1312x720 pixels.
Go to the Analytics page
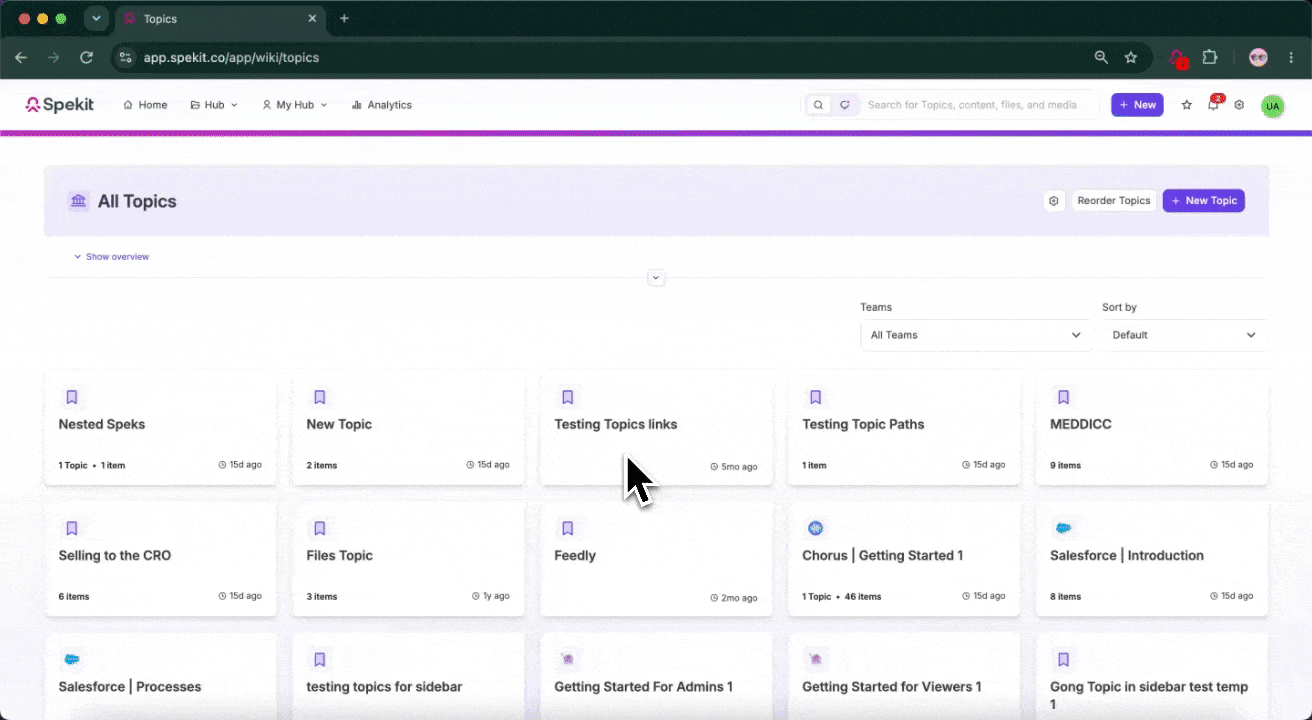click(x=381, y=105)
